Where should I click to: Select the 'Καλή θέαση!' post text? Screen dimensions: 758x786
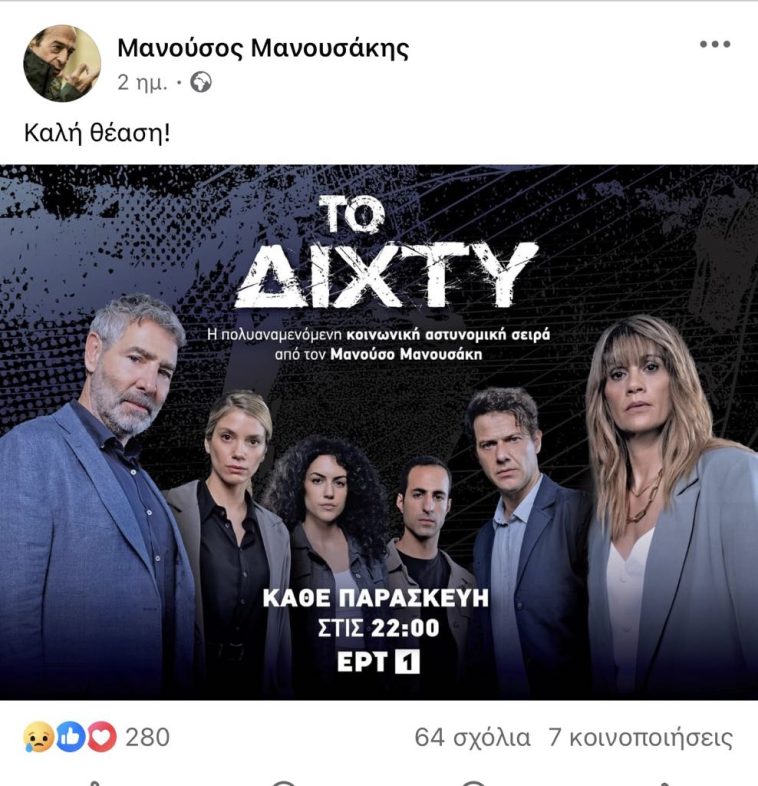click(97, 133)
